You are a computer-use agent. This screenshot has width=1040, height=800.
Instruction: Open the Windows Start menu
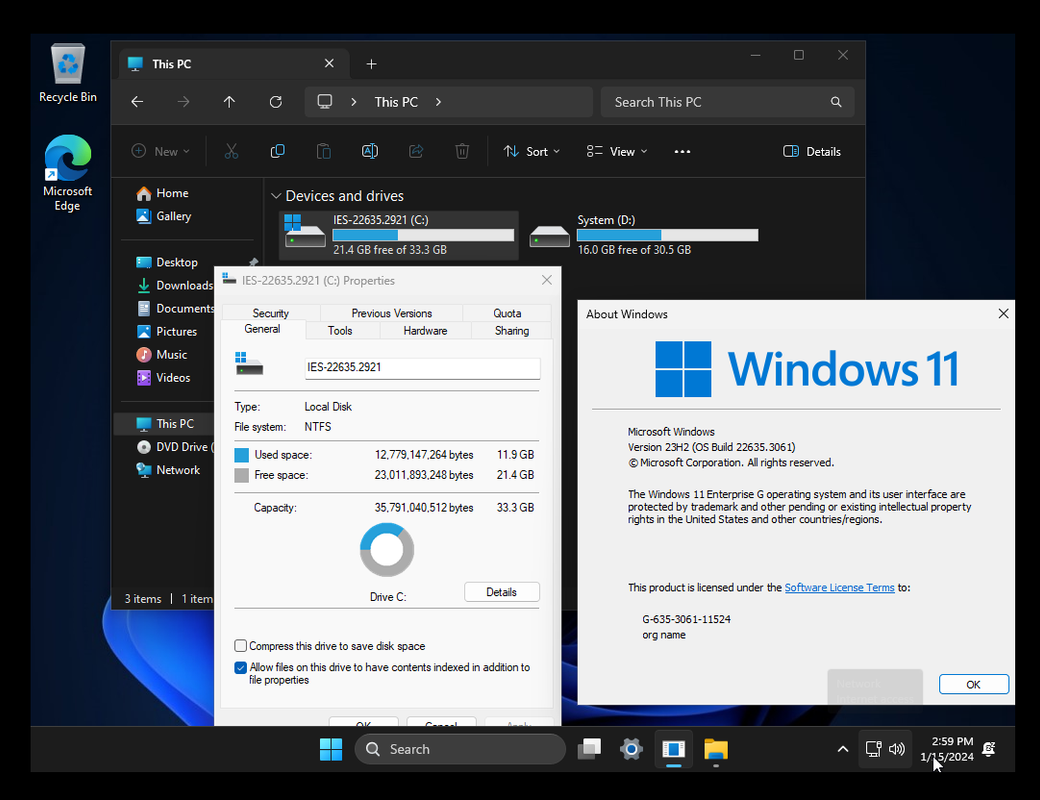[x=331, y=750]
